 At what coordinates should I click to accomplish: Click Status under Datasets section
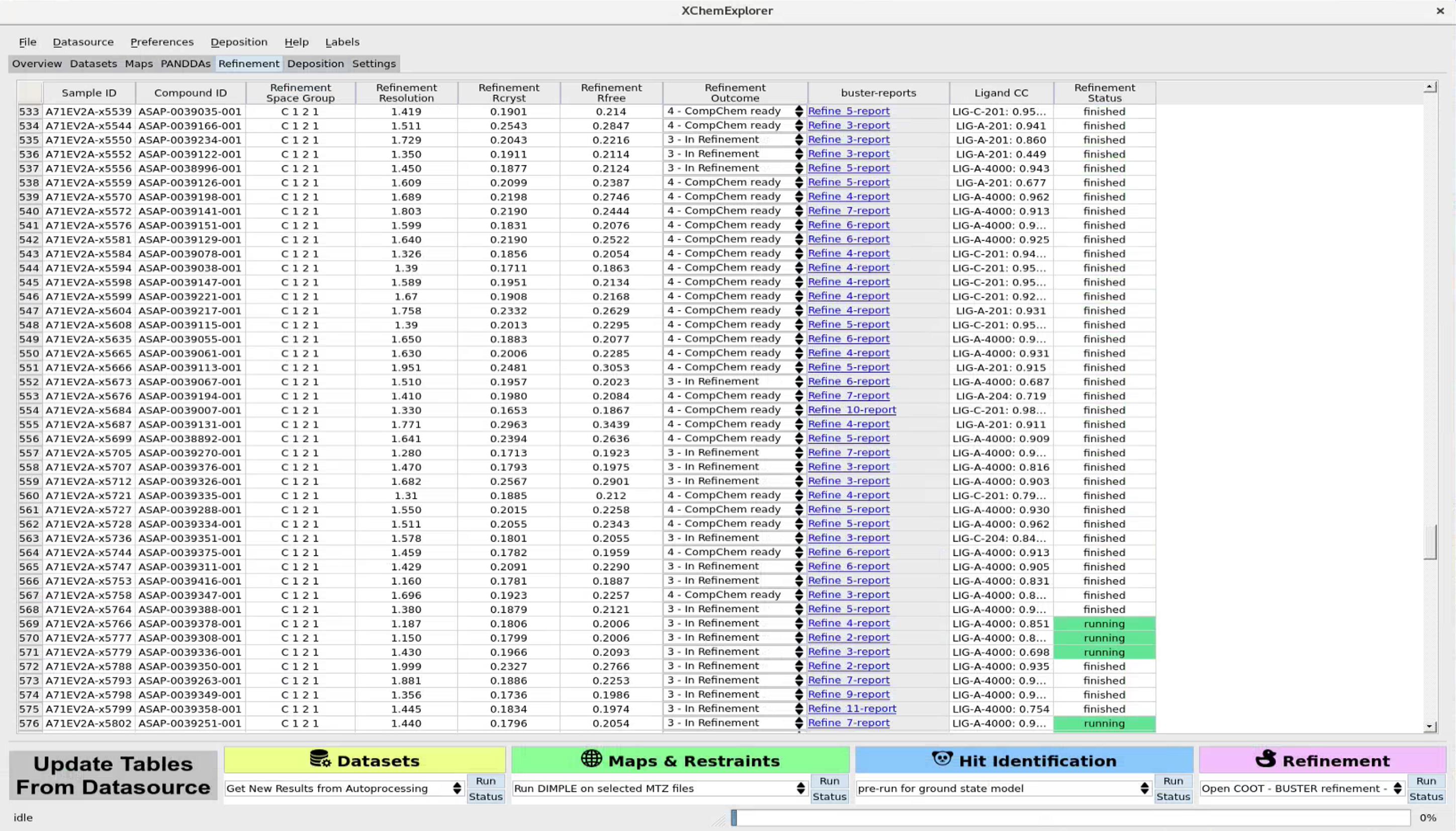tap(486, 796)
